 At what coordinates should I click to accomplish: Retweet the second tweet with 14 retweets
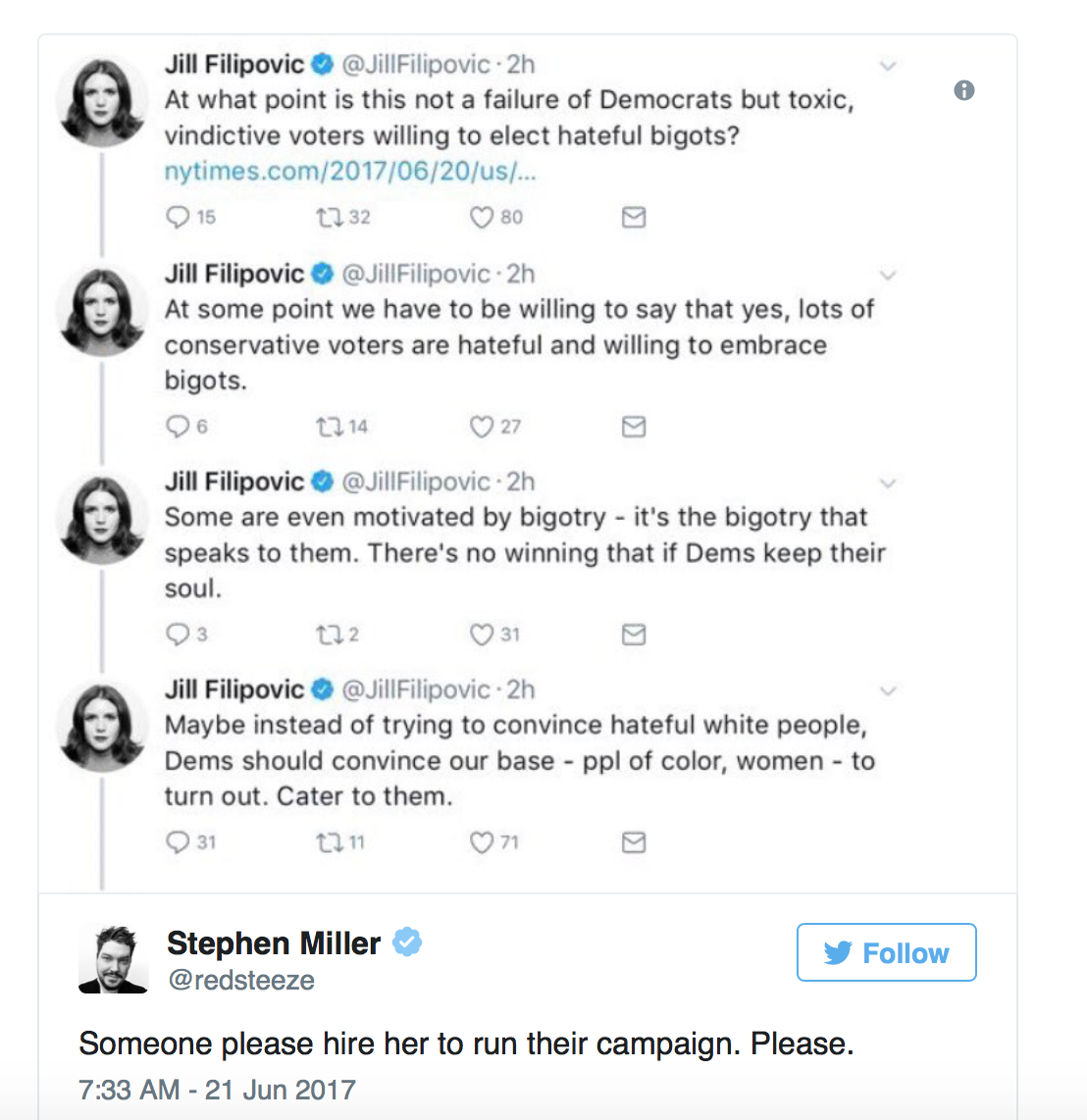coord(330,427)
